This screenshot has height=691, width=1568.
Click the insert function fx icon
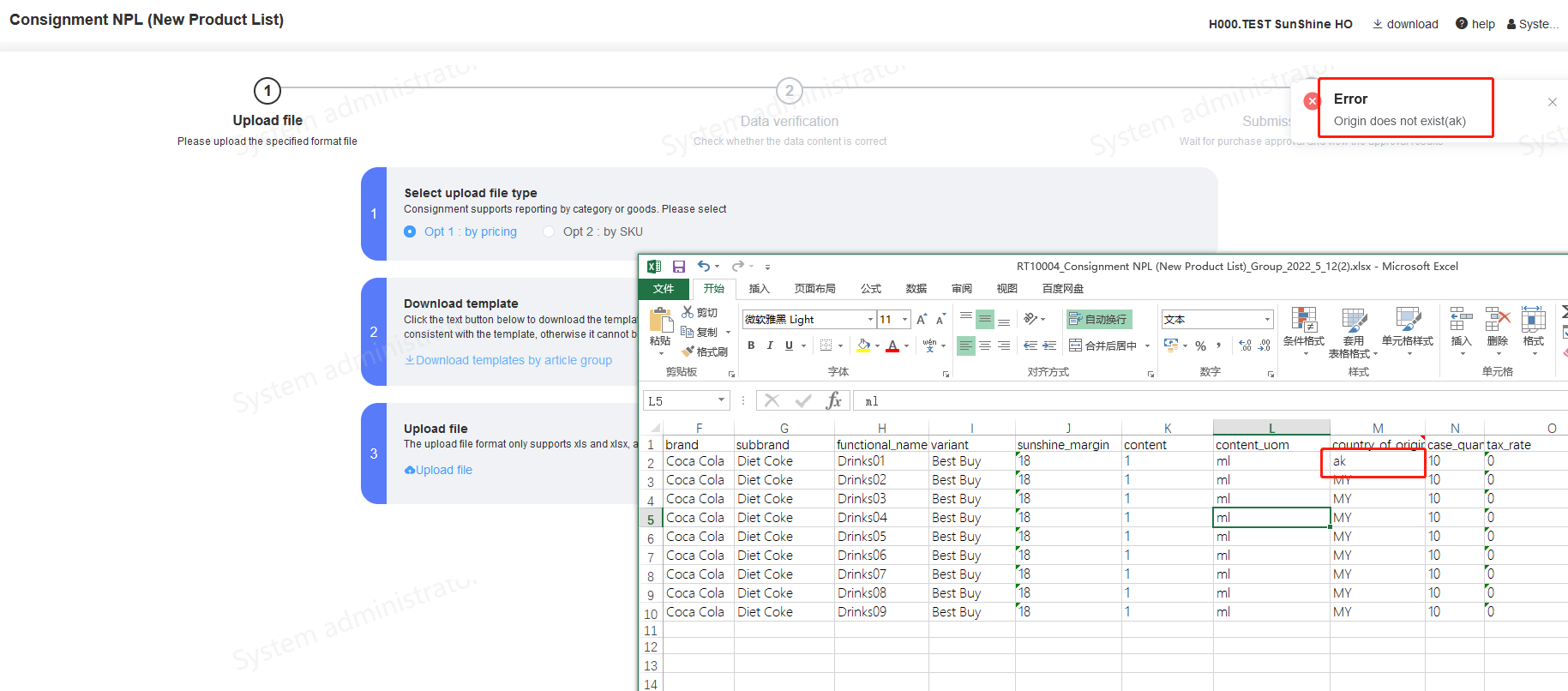coord(833,400)
